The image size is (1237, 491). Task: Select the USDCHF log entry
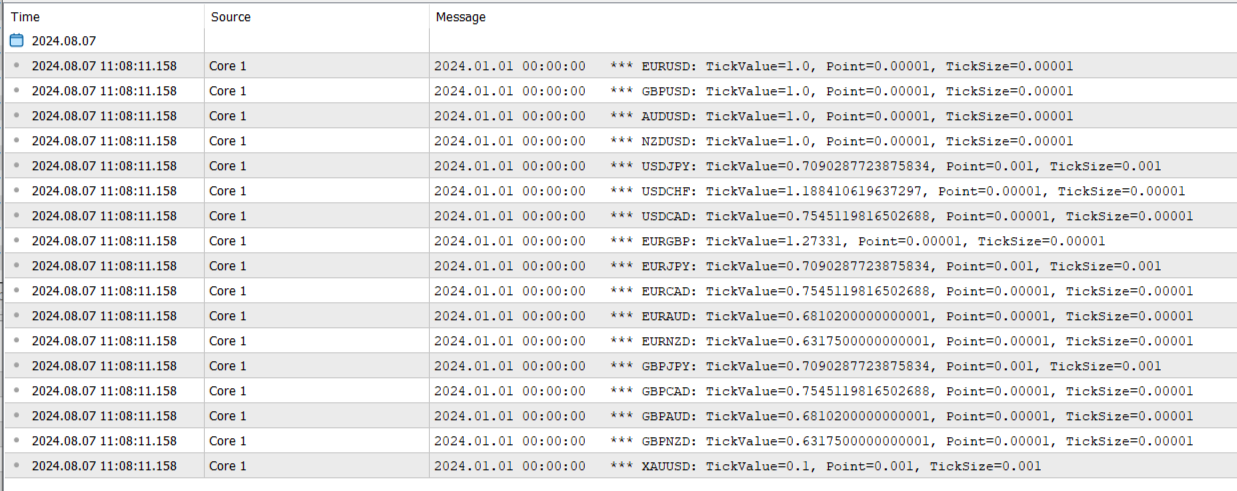620,191
